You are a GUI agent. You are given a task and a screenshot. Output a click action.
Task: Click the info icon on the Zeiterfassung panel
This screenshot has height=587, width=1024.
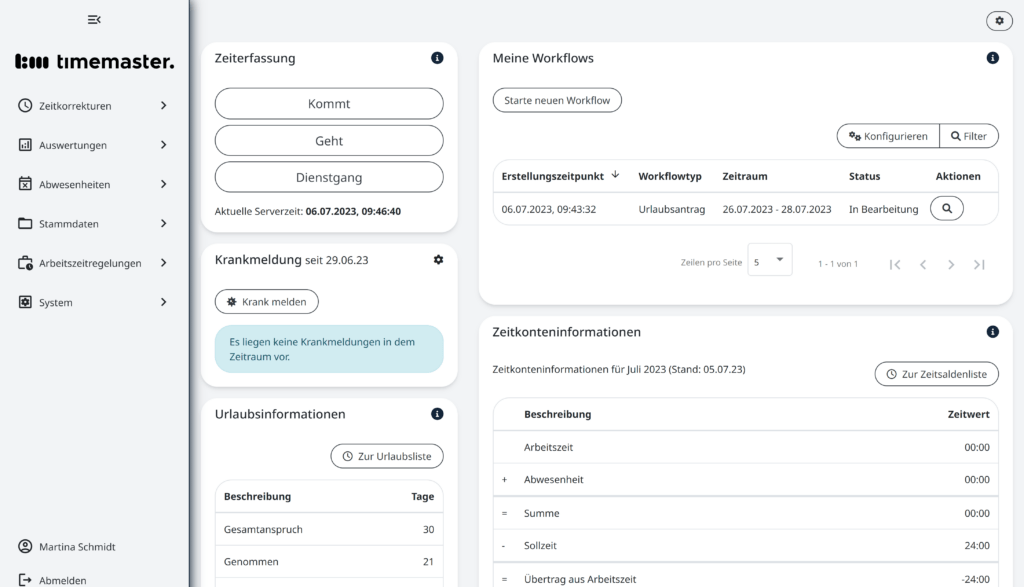coord(436,58)
